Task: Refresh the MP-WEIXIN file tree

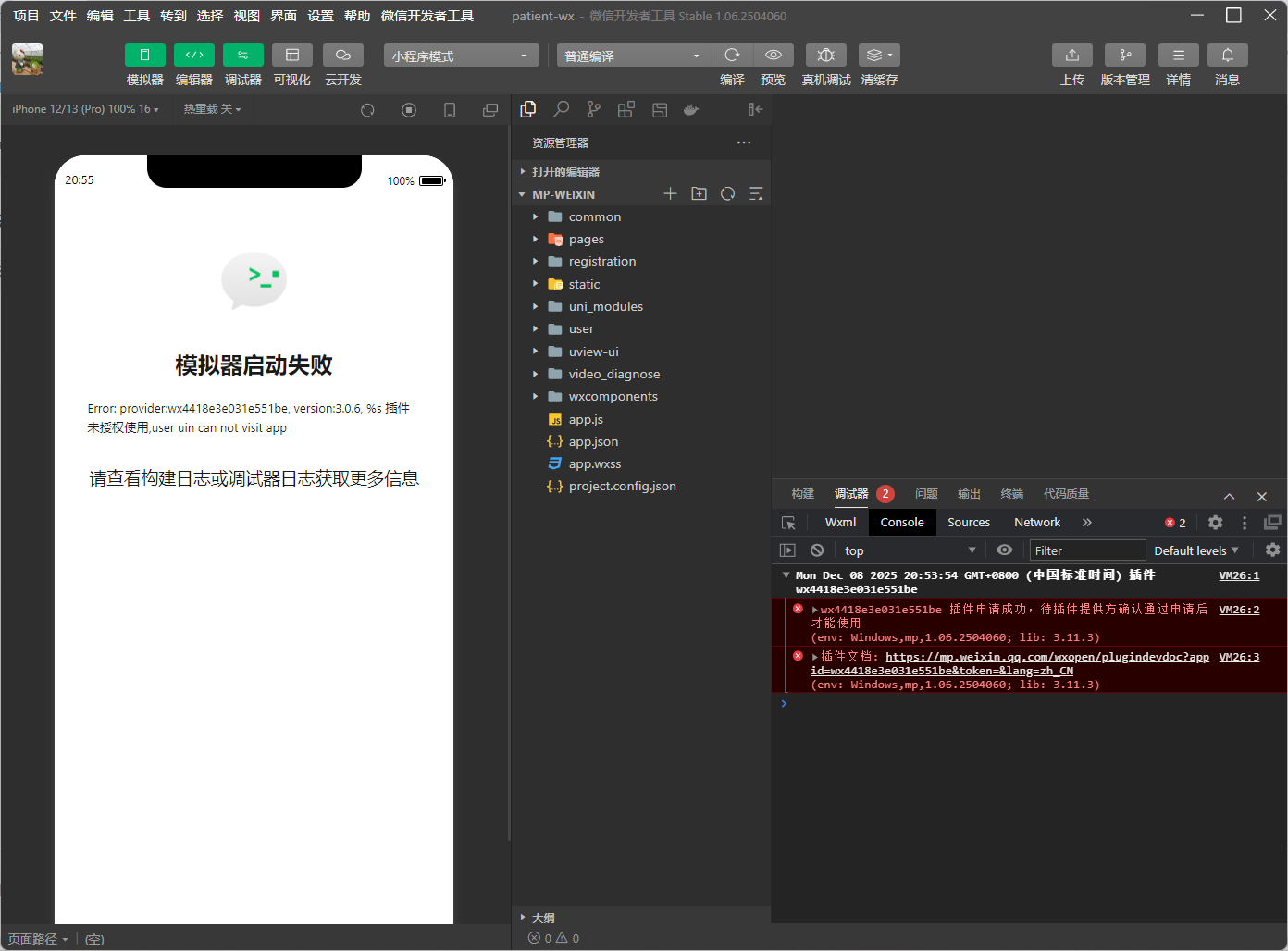Action: pyautogui.click(x=727, y=193)
